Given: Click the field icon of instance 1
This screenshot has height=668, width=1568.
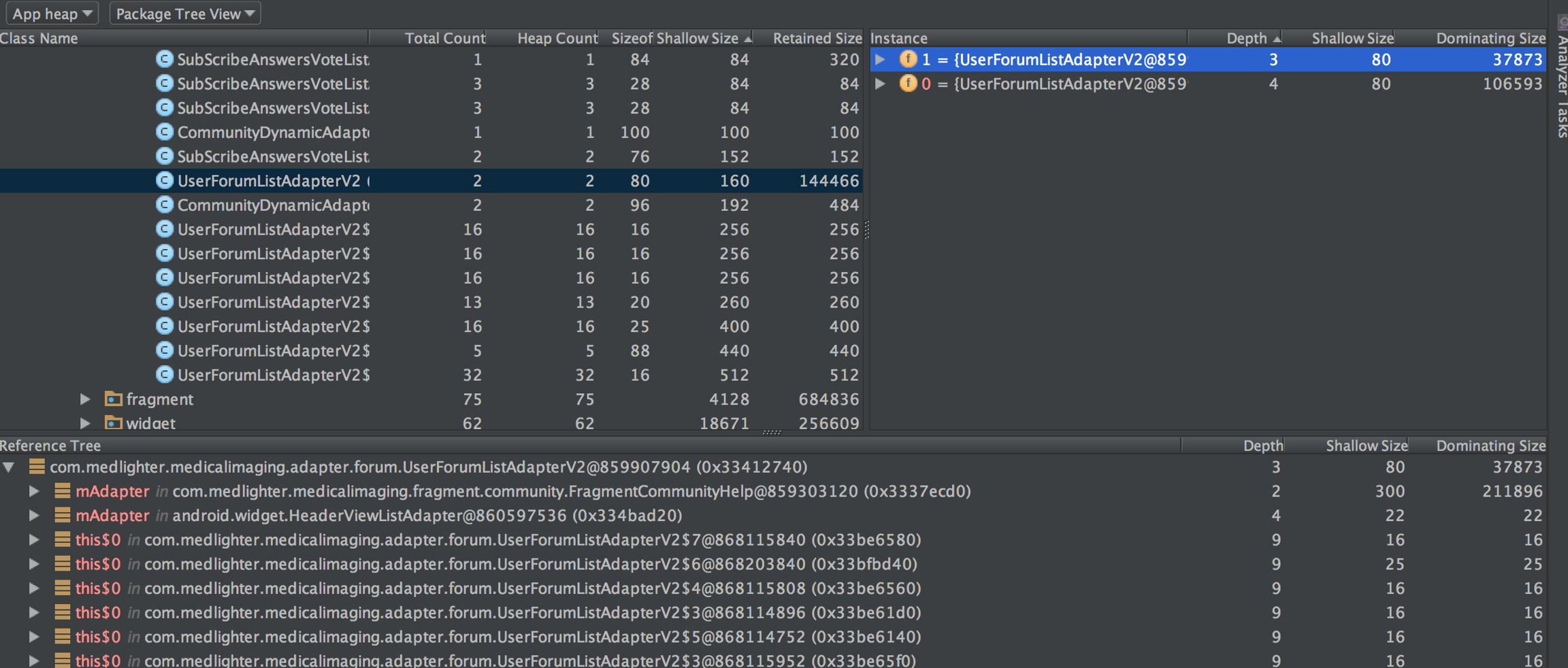Looking at the screenshot, I should pos(908,60).
